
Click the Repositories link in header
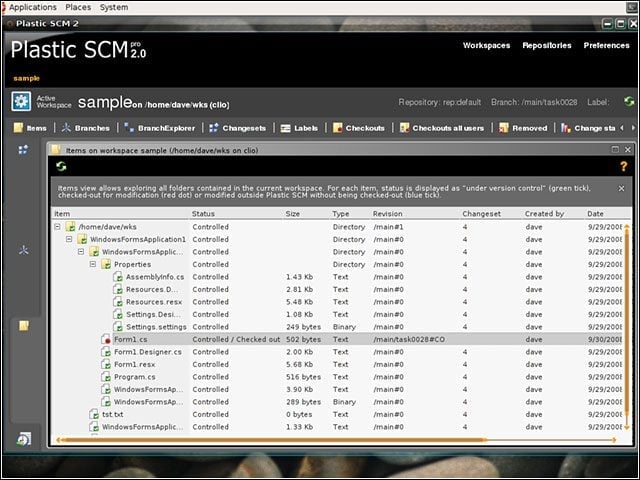(x=547, y=45)
